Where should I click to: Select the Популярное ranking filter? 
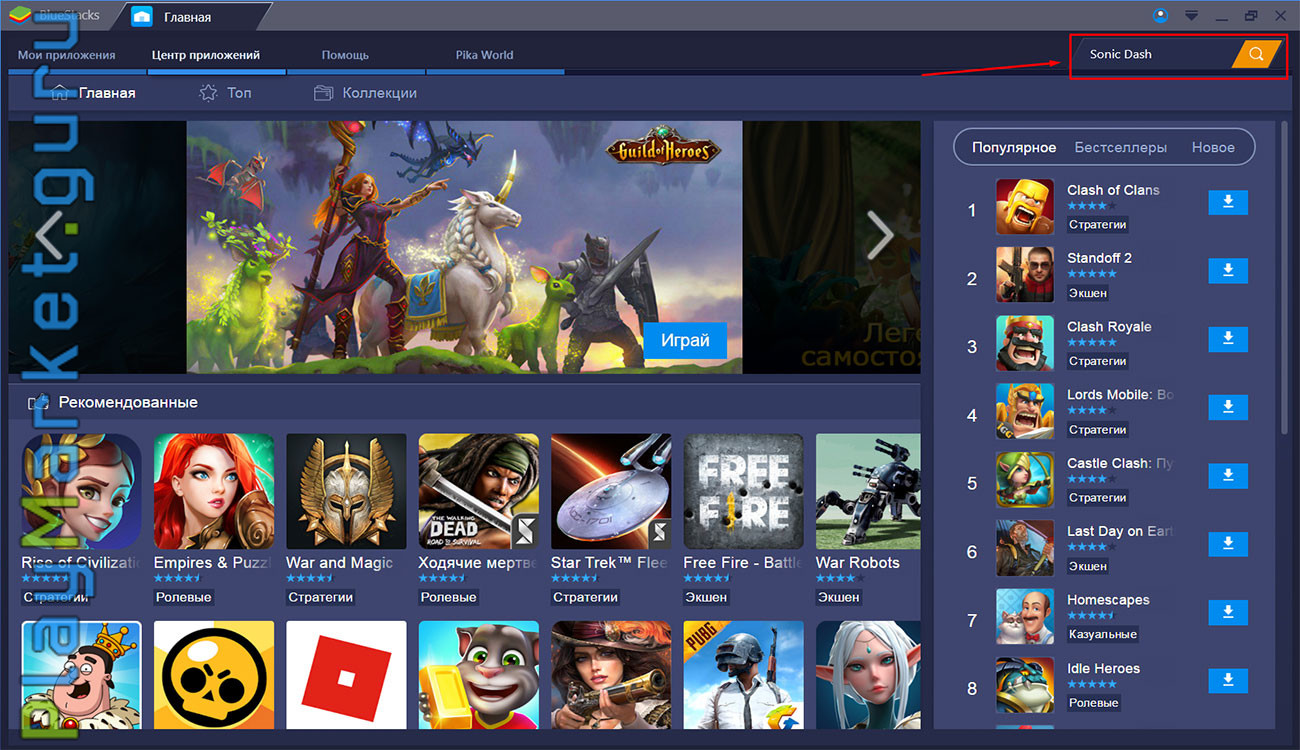pyautogui.click(x=1013, y=147)
